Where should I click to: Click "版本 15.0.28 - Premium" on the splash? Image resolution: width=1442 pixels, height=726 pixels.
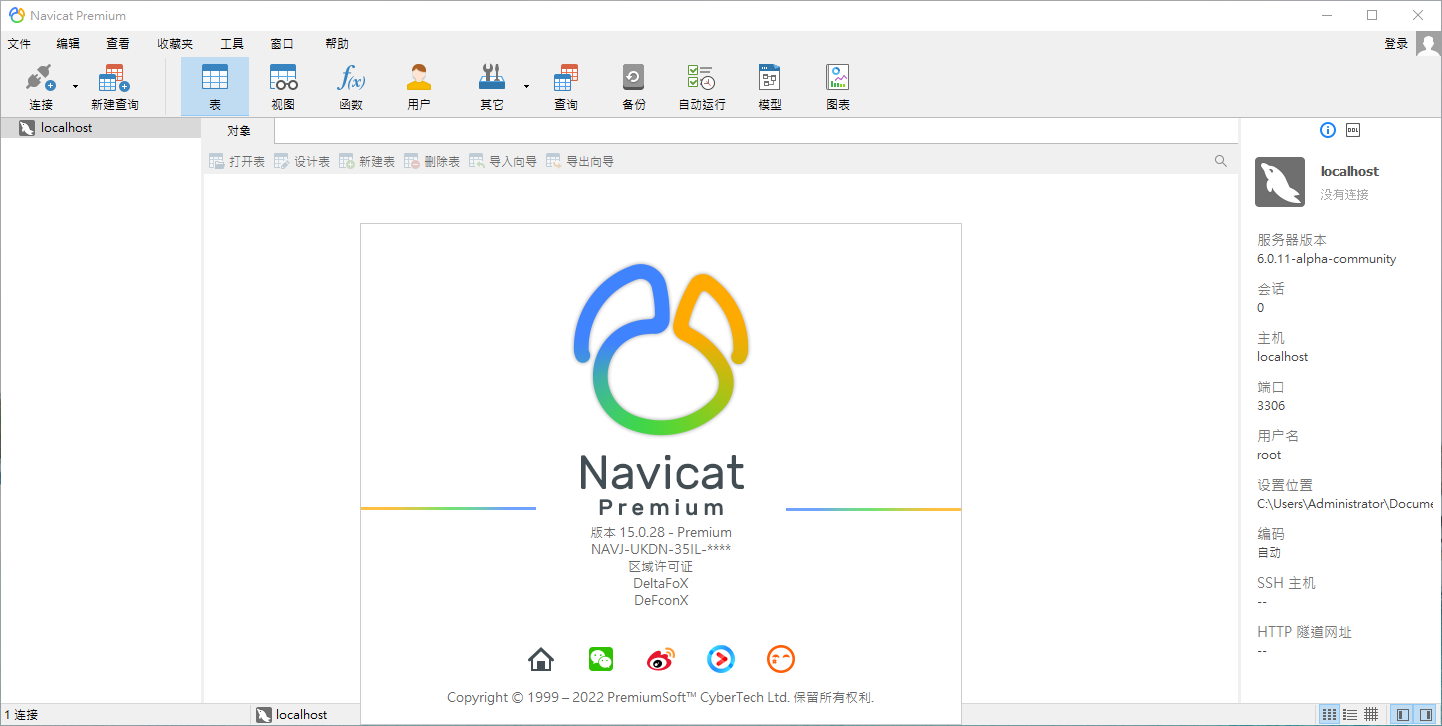tap(661, 533)
